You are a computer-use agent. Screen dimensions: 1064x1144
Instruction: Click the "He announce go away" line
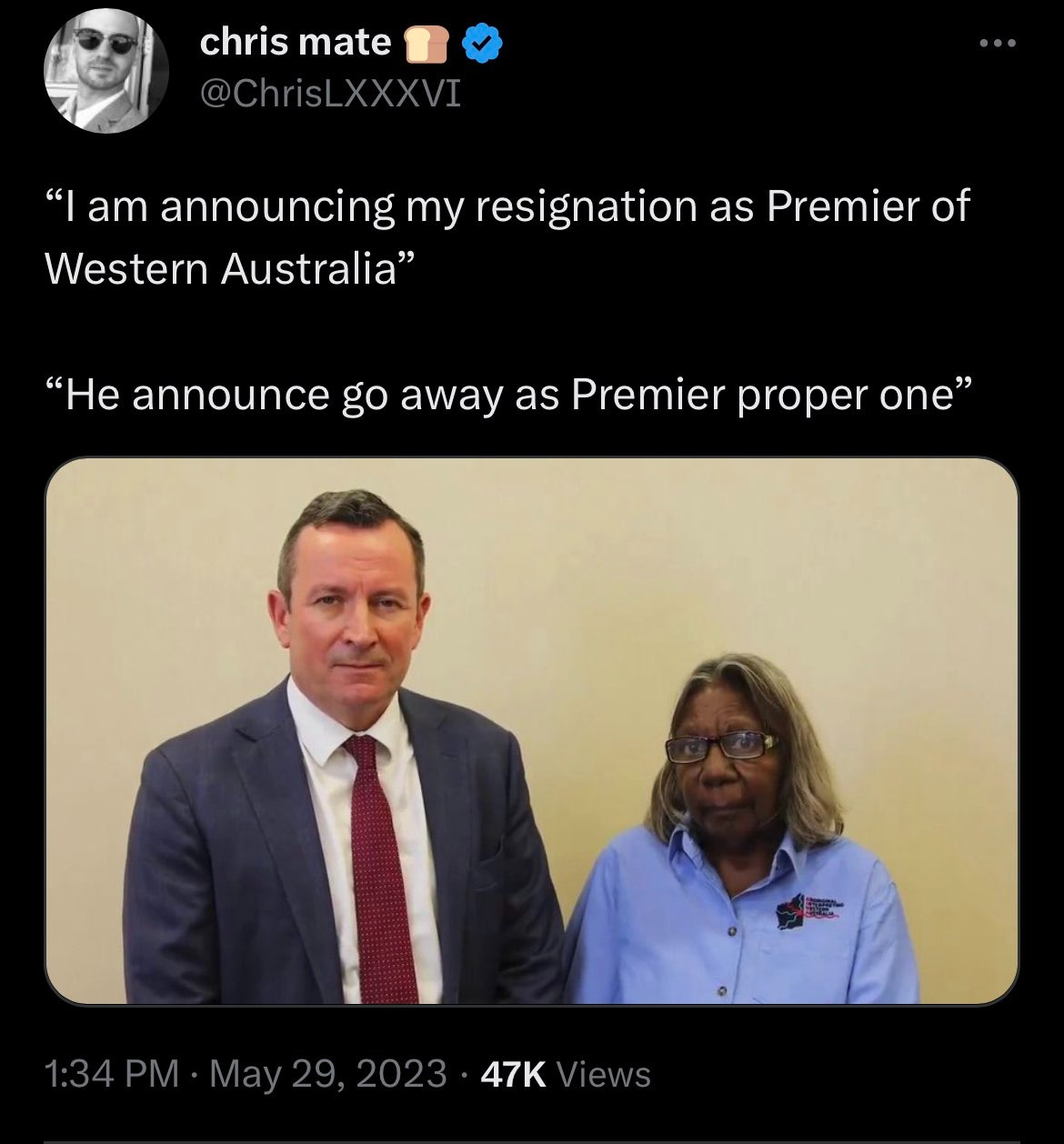509,396
